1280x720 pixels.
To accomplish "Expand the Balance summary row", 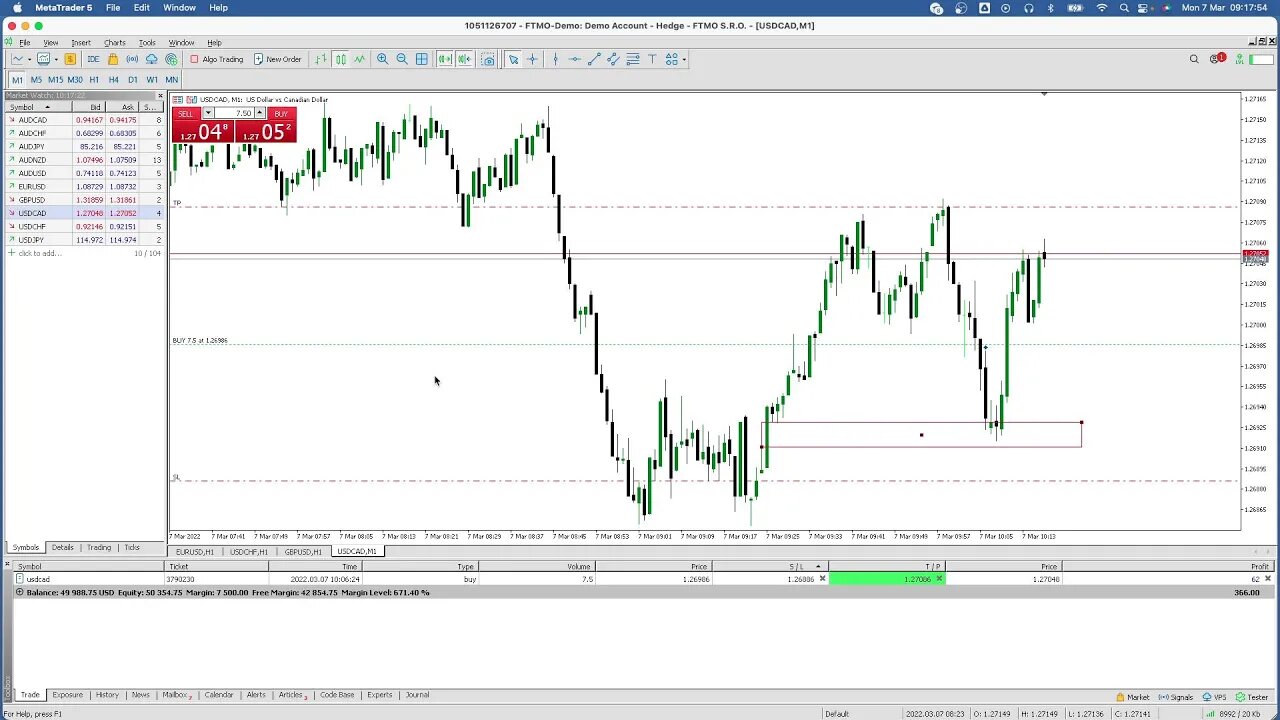I will coord(20,592).
